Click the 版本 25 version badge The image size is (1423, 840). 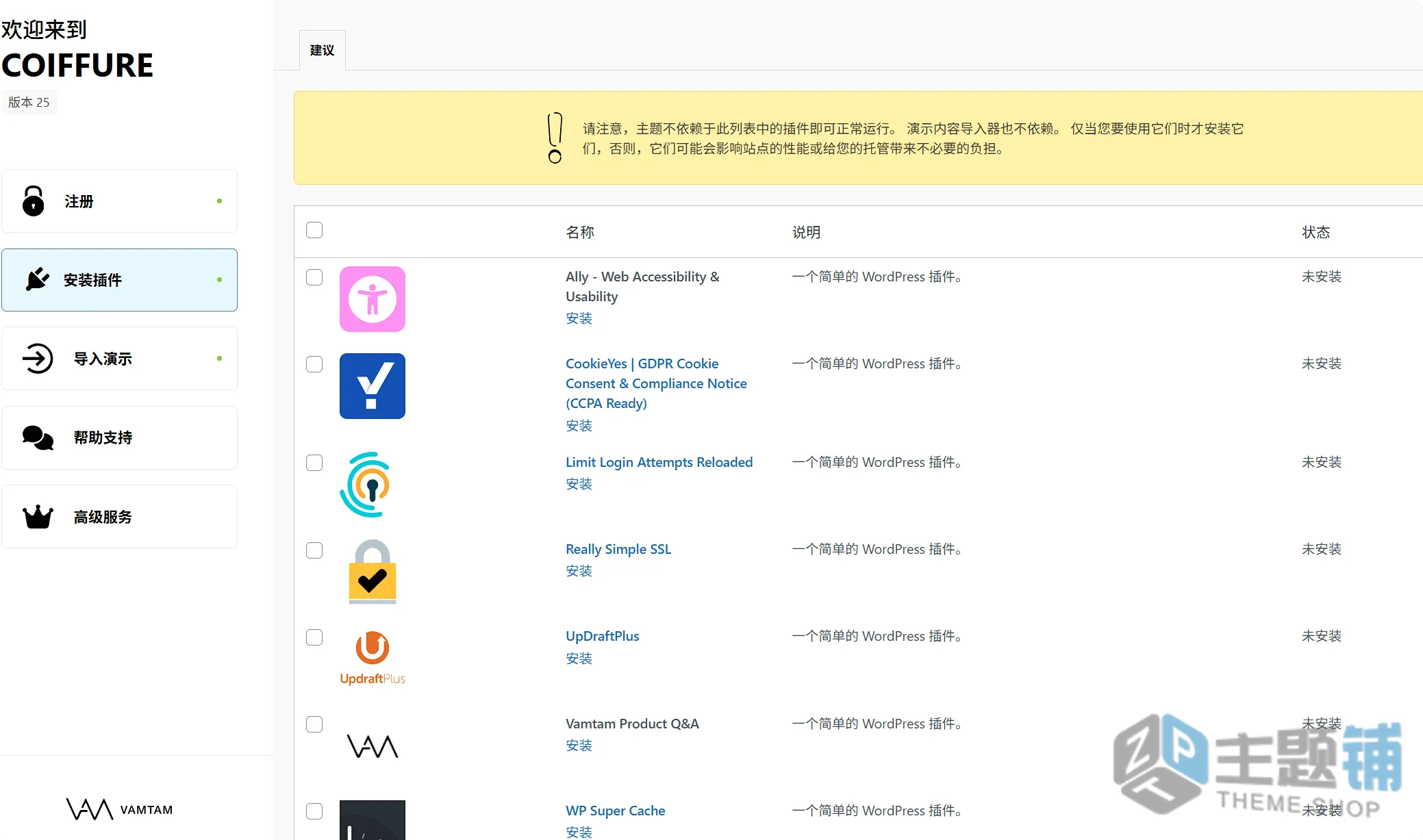point(29,102)
